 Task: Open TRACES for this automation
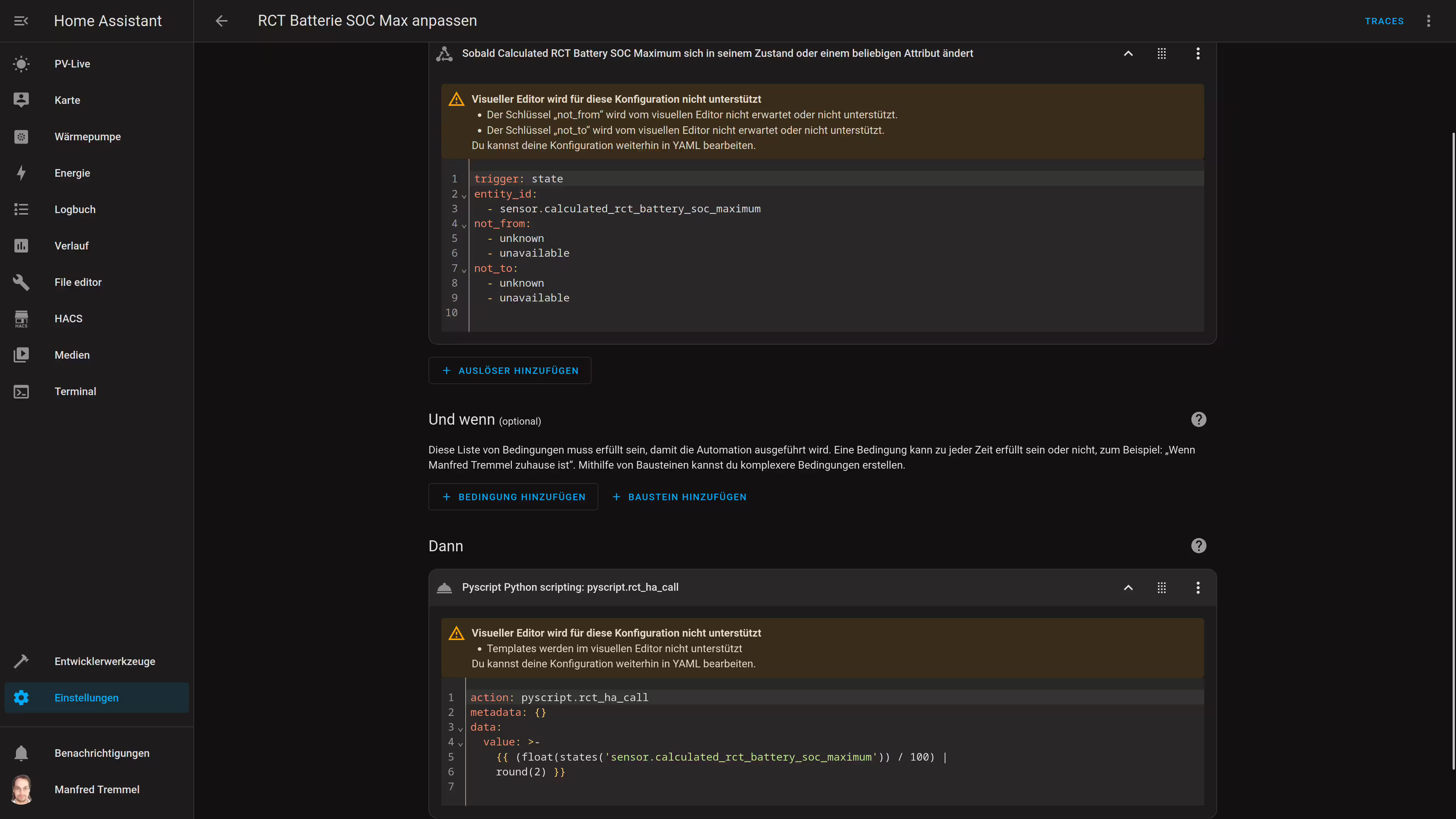[1384, 21]
